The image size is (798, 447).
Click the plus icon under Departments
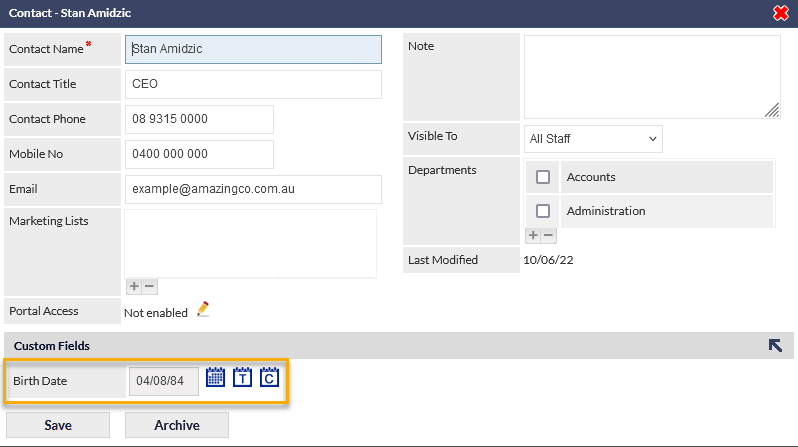click(x=533, y=235)
